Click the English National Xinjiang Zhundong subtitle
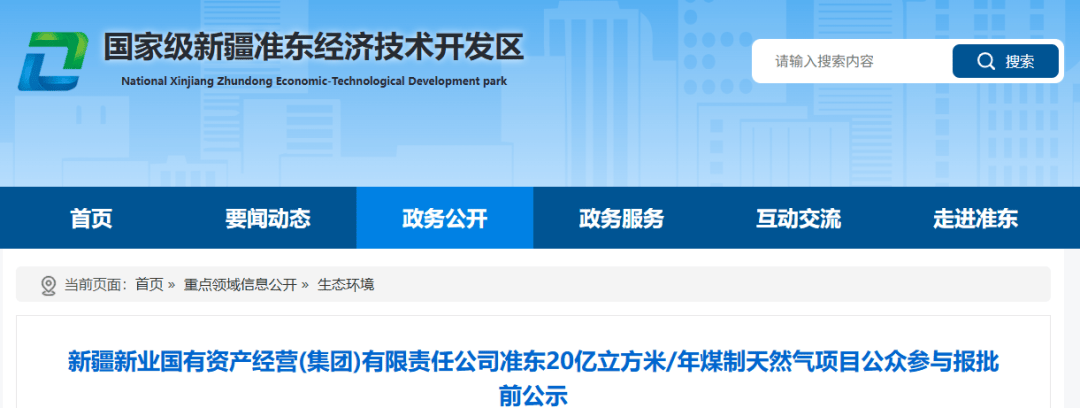Screen dimensions: 1080x408 pos(314,81)
